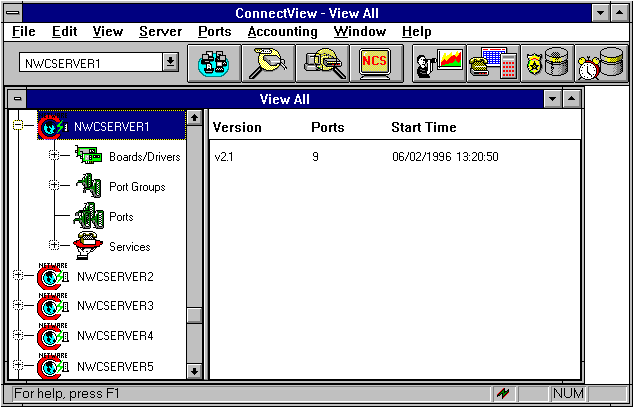633x407 pixels.
Task: Select the Ports tree item
Action: click(x=120, y=217)
